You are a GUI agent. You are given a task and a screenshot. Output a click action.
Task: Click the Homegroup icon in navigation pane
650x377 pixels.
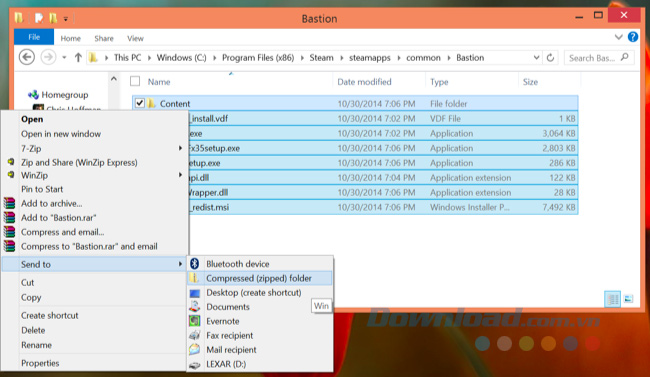(x=33, y=95)
